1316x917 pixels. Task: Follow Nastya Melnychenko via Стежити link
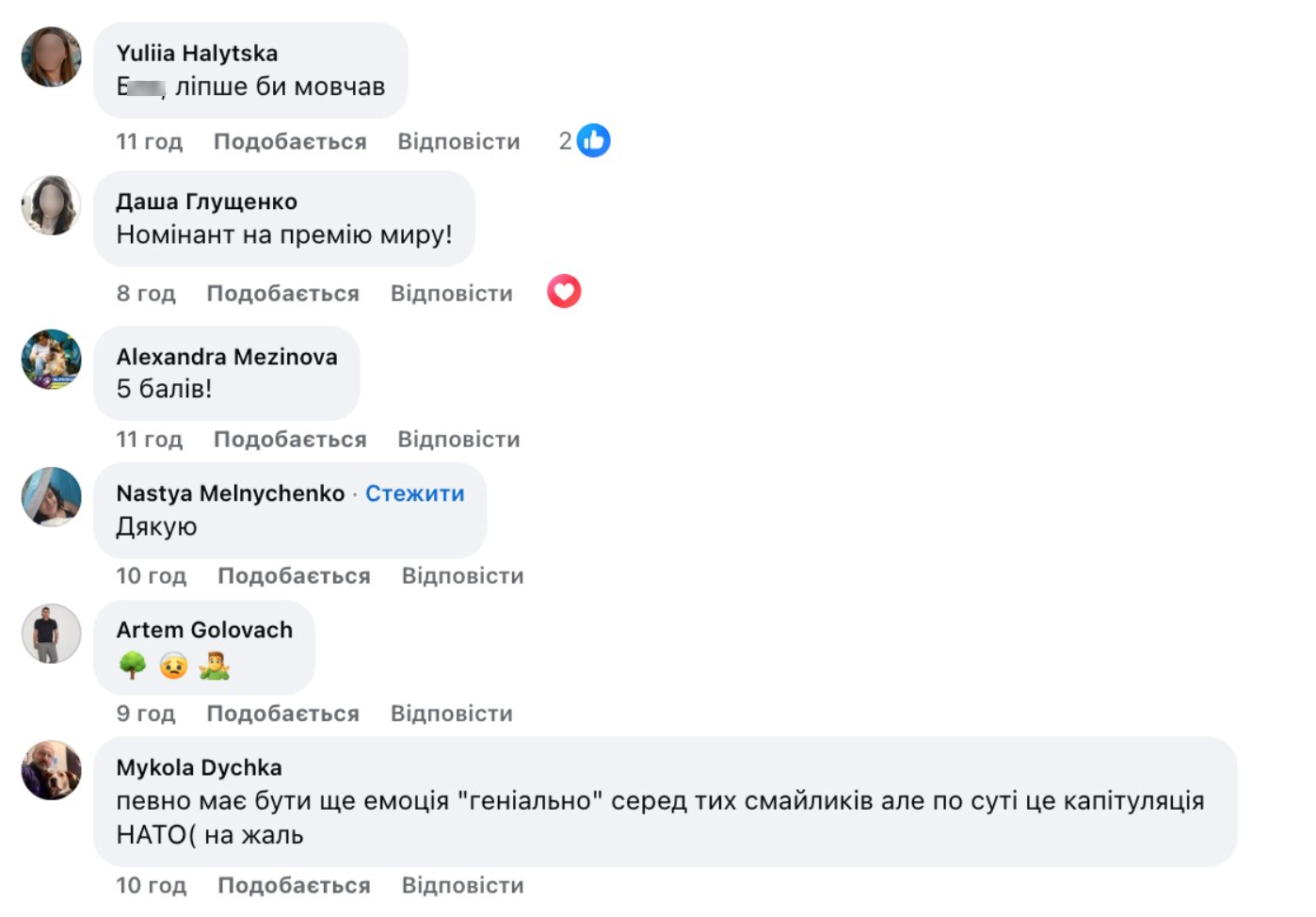pyautogui.click(x=414, y=493)
